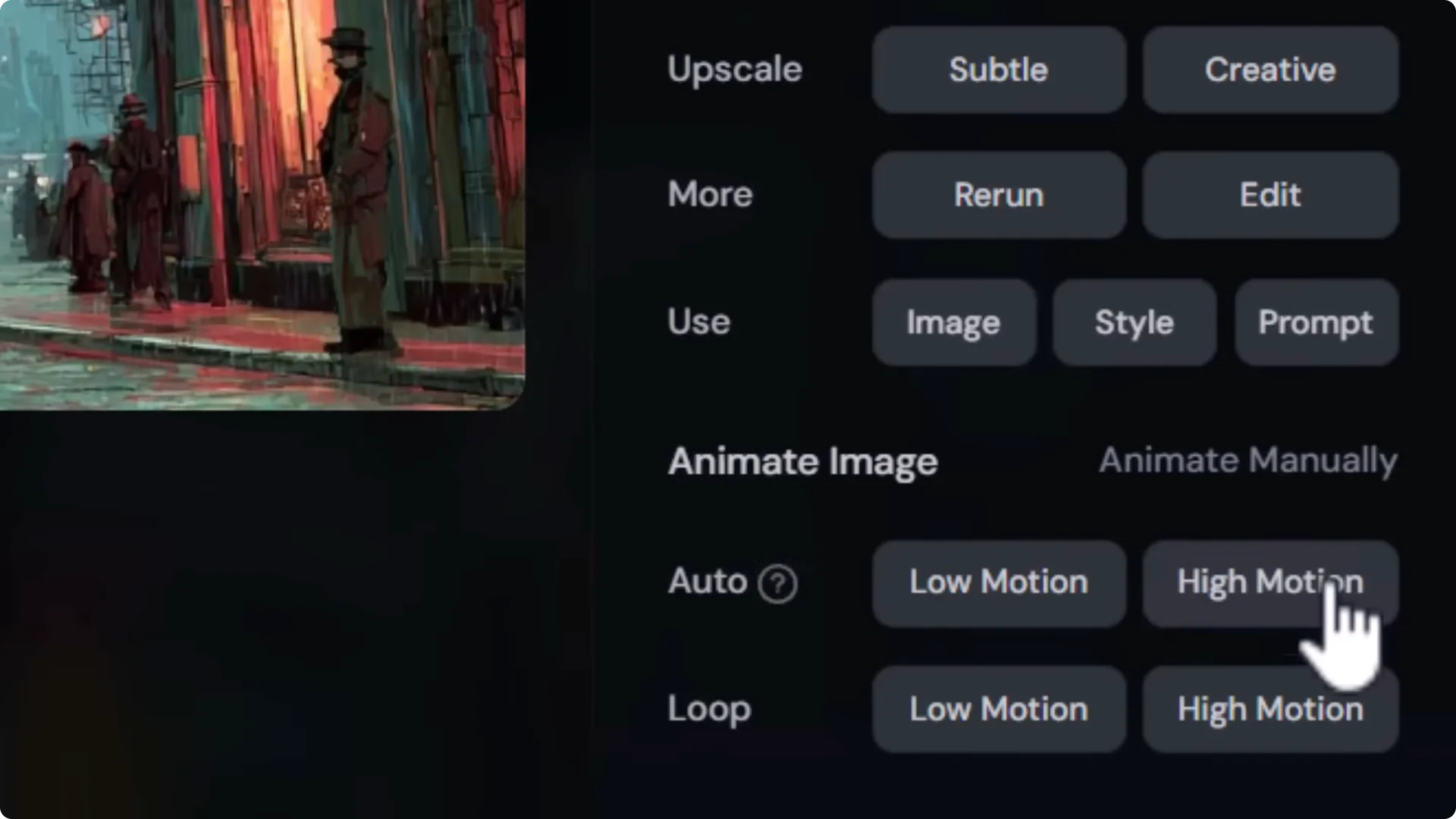Select the Creative upscale option

click(1270, 70)
